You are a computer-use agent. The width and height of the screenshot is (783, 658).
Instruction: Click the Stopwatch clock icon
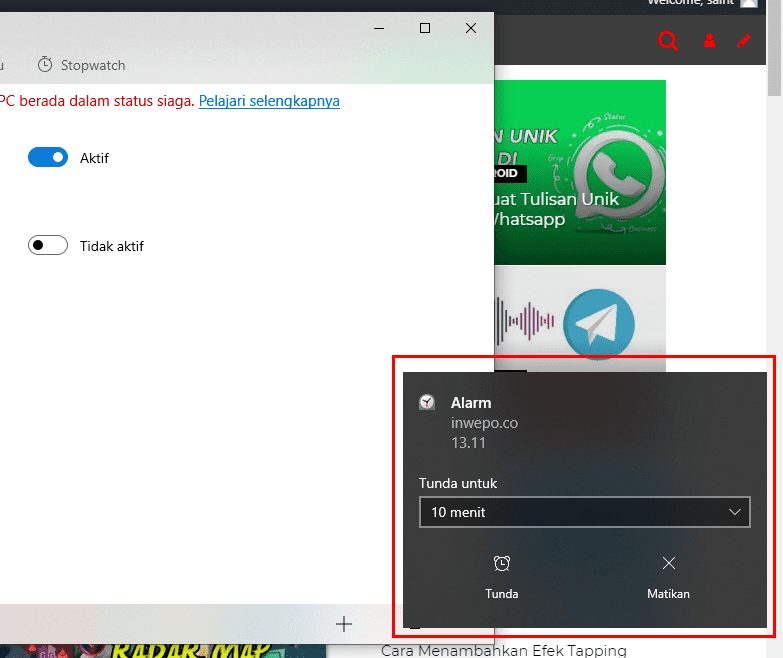click(45, 64)
